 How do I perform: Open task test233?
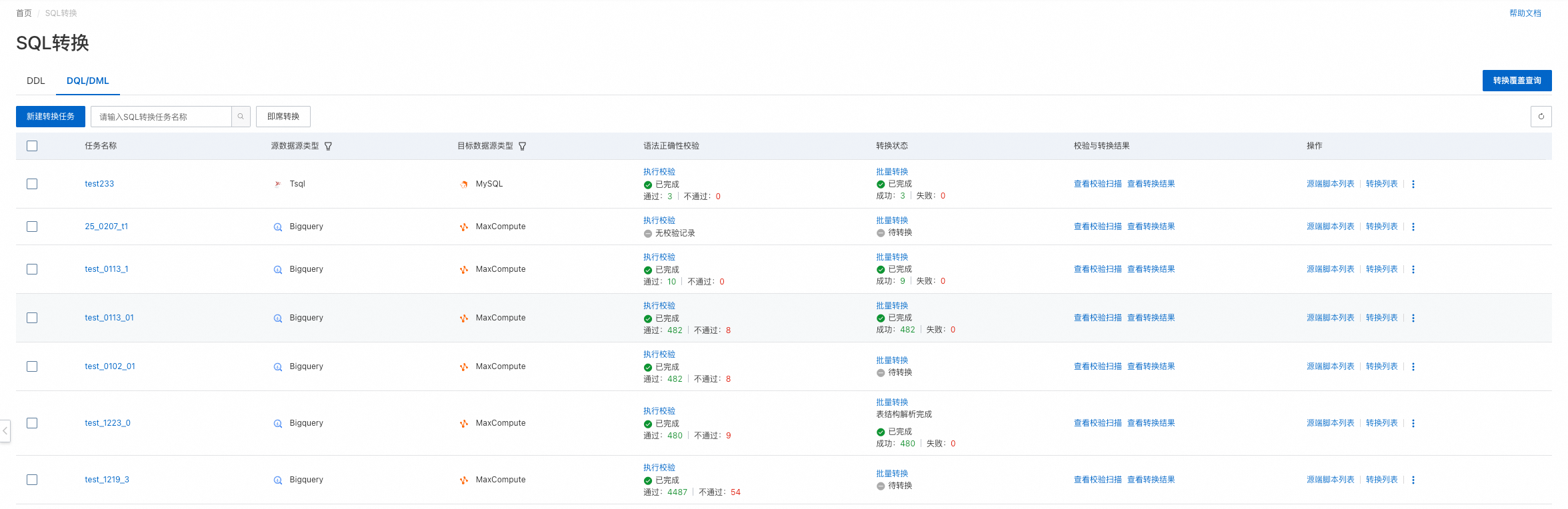[x=99, y=184]
